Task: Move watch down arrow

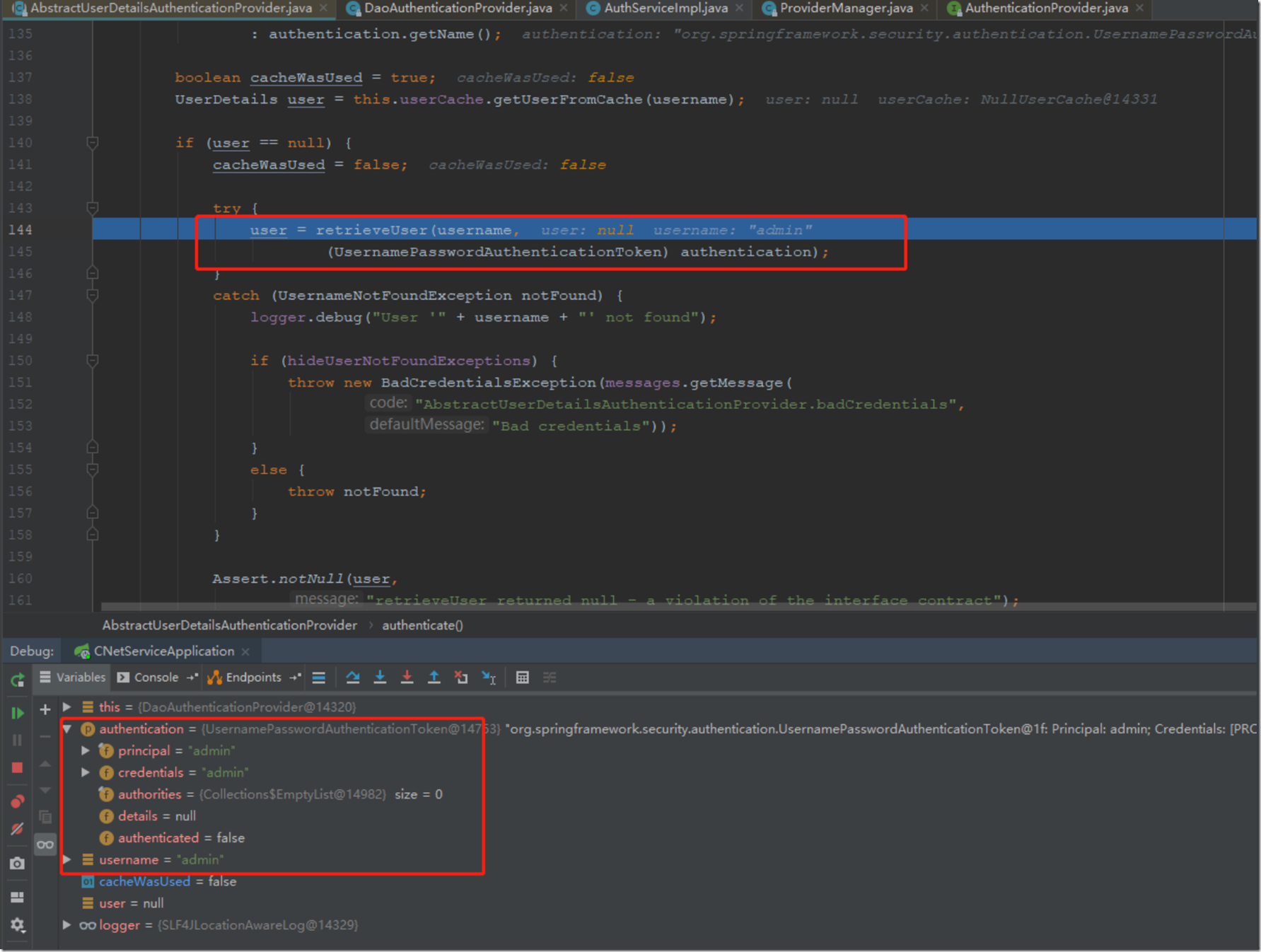Action: tap(45, 790)
